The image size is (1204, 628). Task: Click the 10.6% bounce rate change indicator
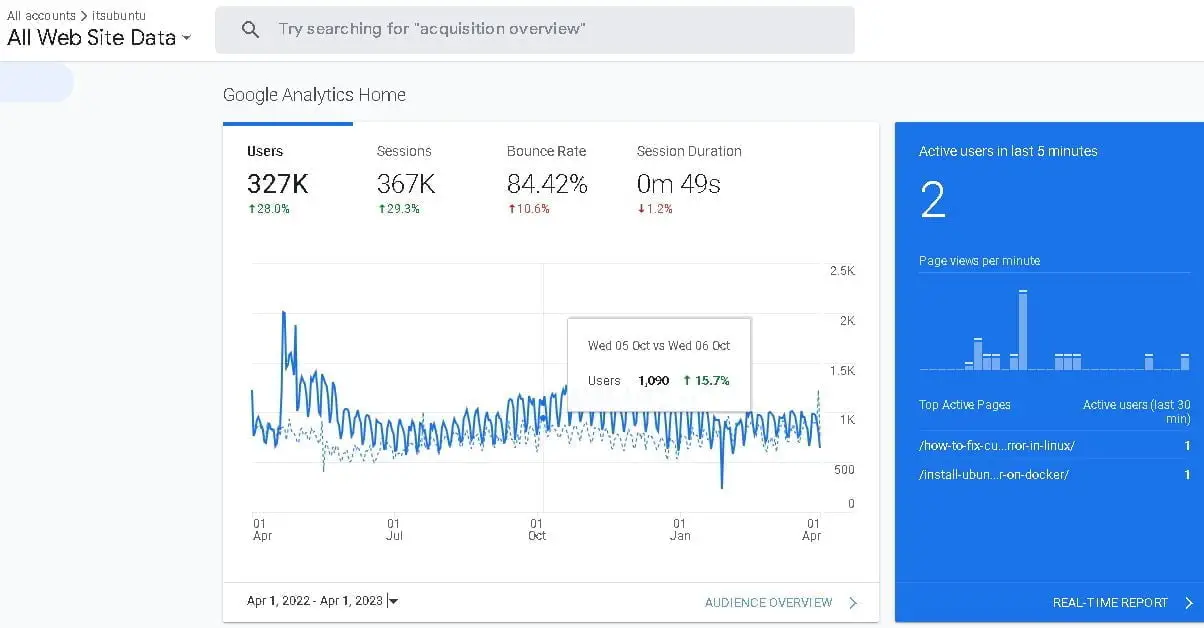tap(528, 209)
